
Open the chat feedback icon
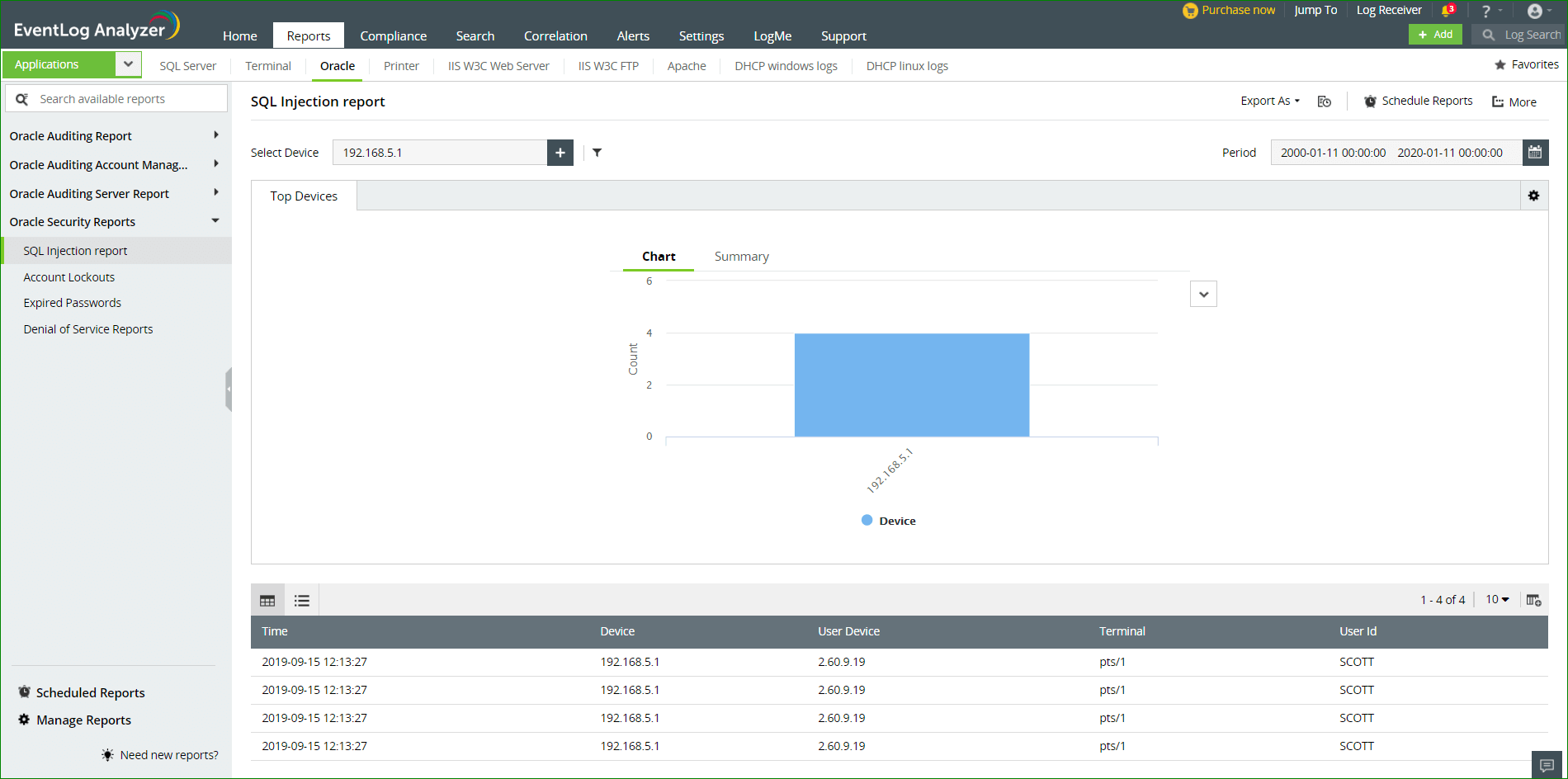[x=1547, y=765]
